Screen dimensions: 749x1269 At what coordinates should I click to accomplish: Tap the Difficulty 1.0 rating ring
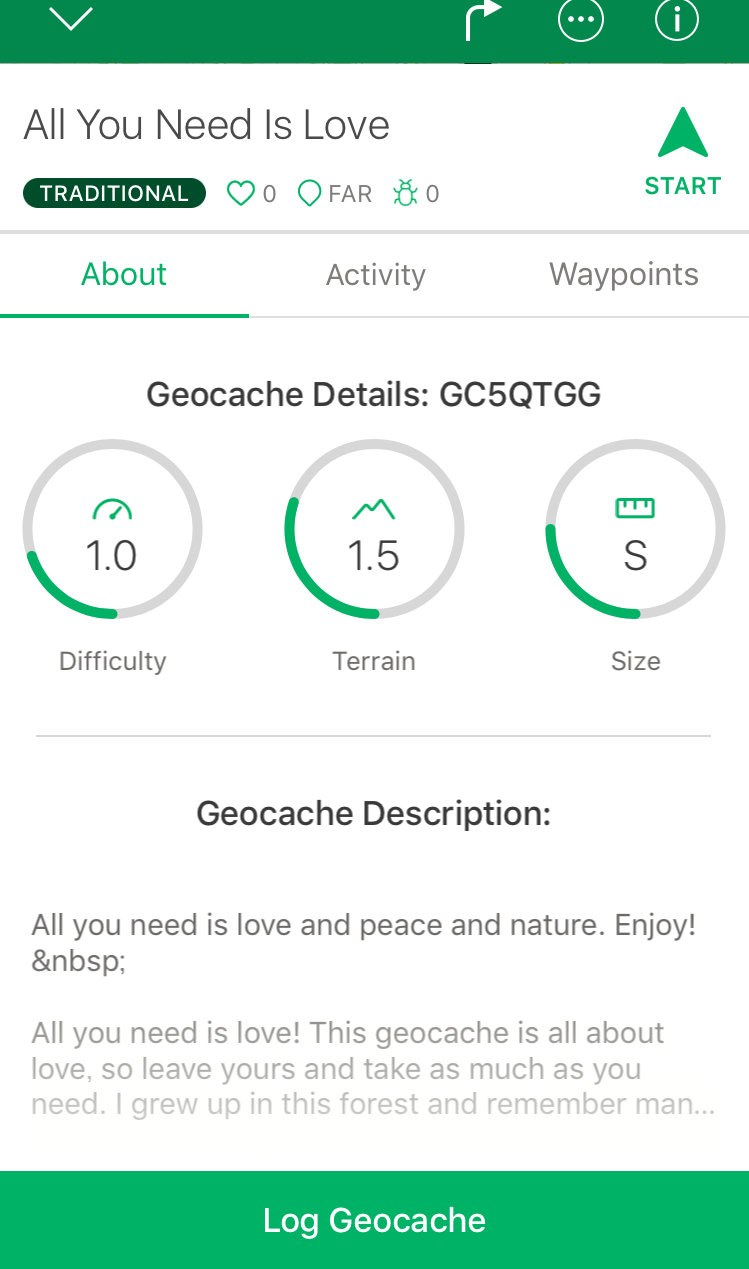[x=112, y=555]
